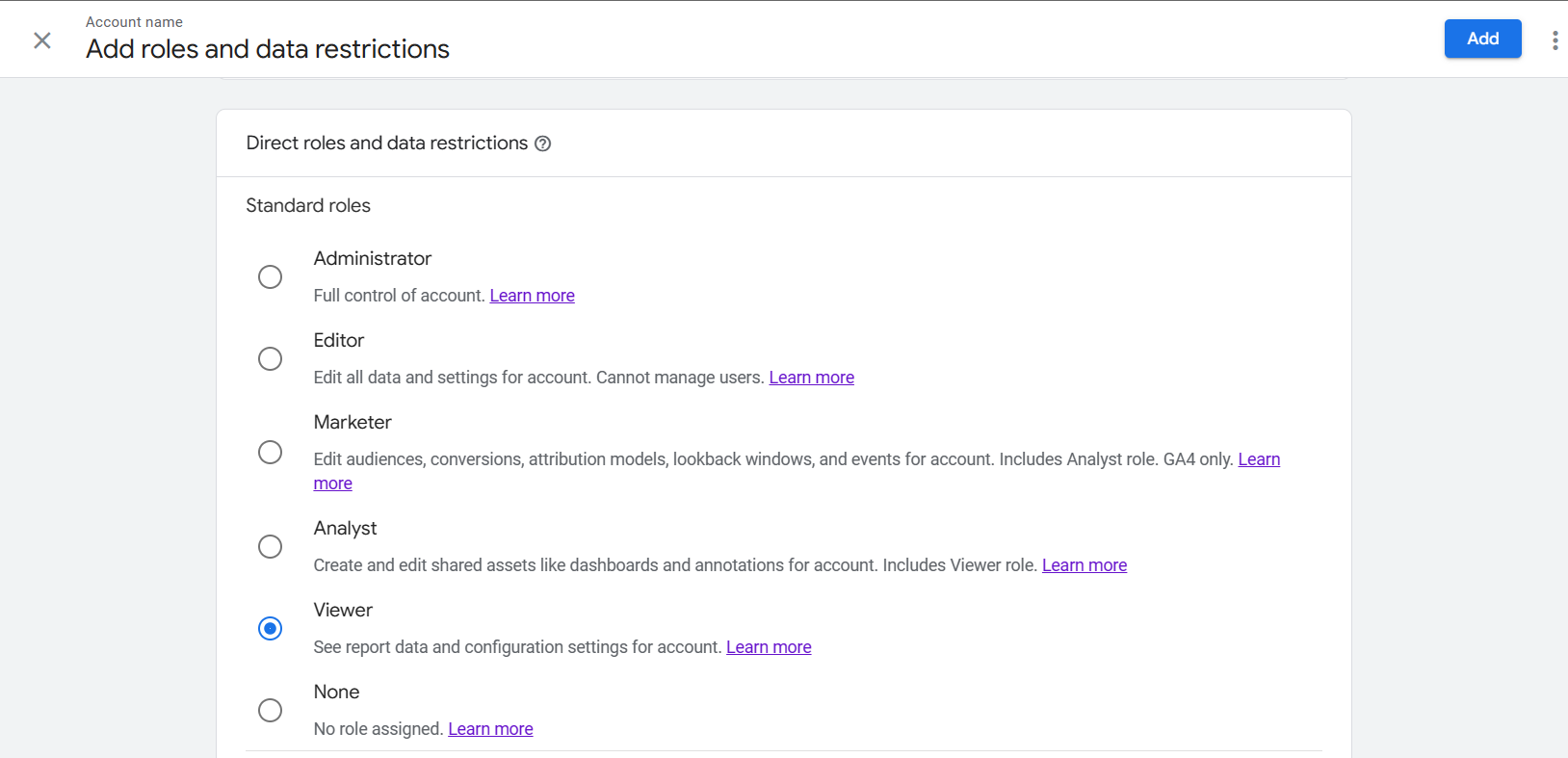Click 'No role assigned.' description

coord(379,729)
